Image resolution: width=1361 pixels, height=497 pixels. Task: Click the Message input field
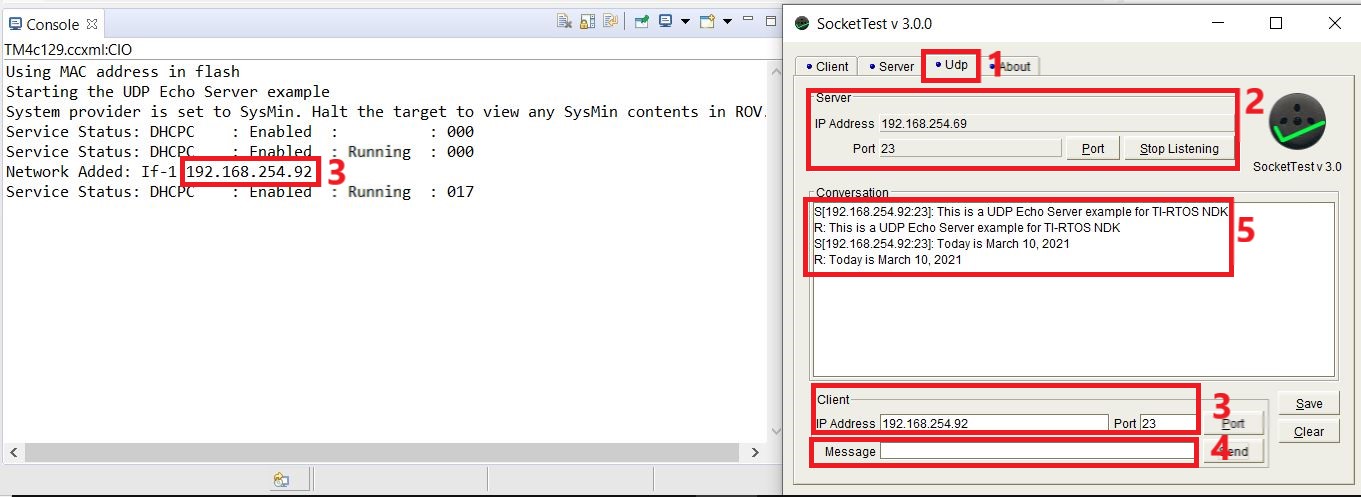[x=1036, y=452]
